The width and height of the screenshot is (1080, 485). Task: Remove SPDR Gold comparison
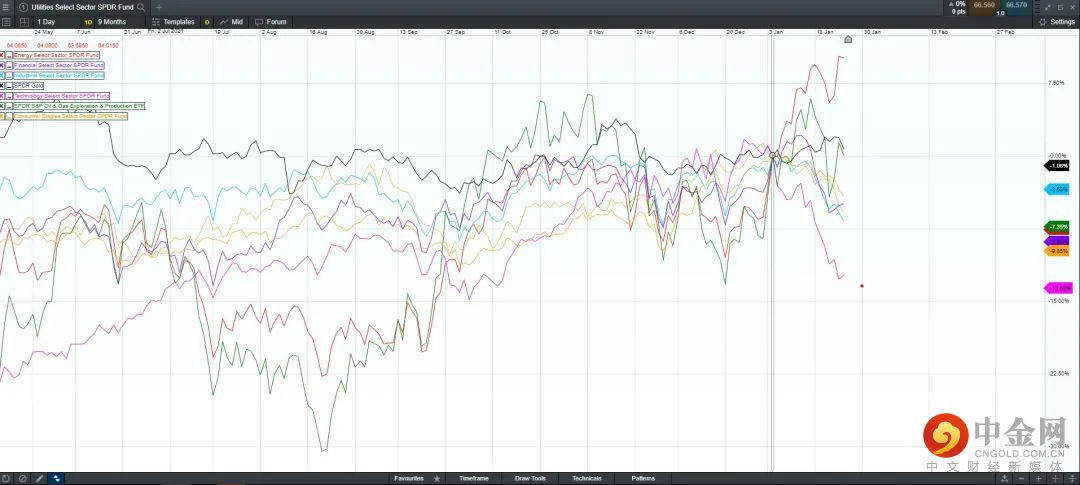[2, 85]
